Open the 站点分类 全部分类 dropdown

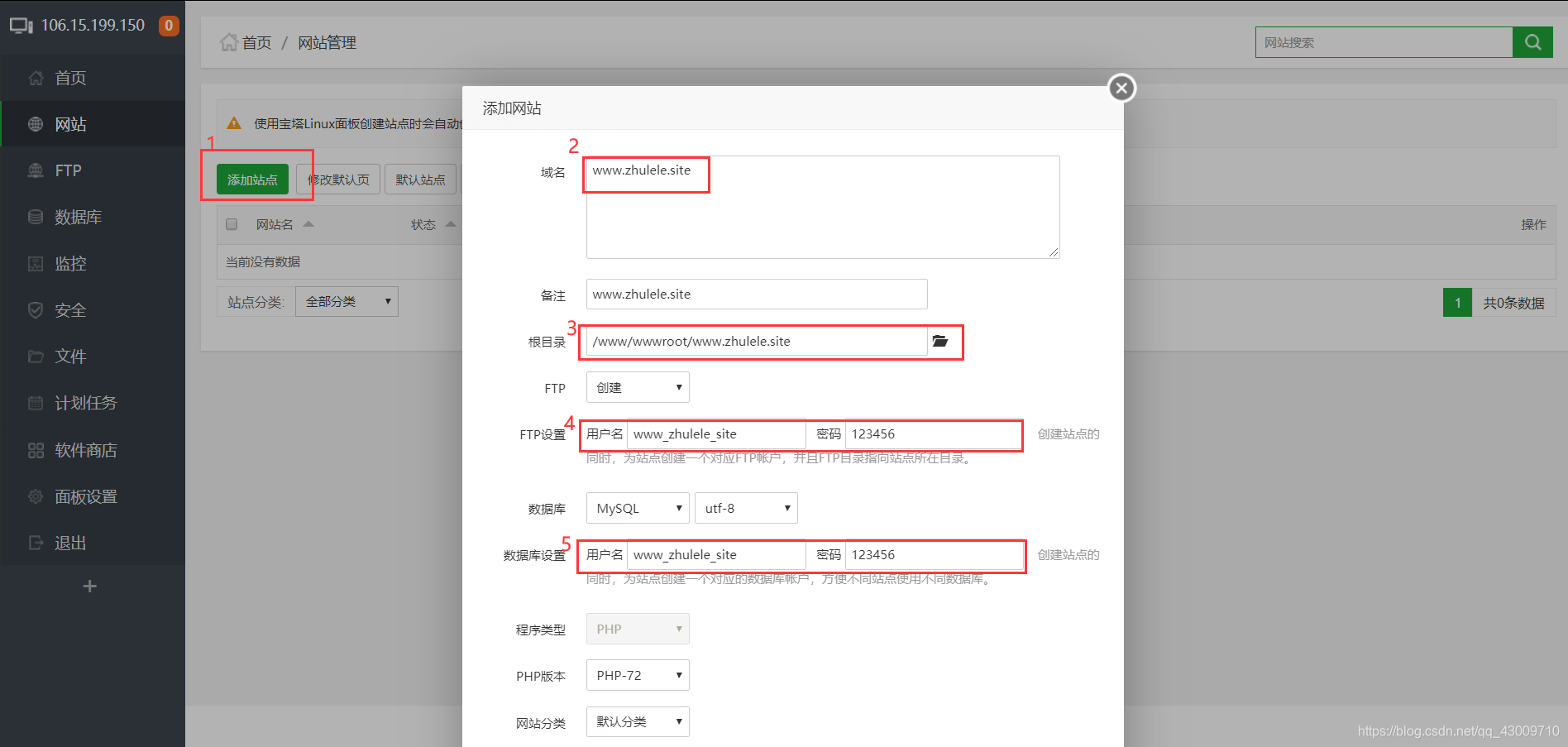(x=347, y=302)
